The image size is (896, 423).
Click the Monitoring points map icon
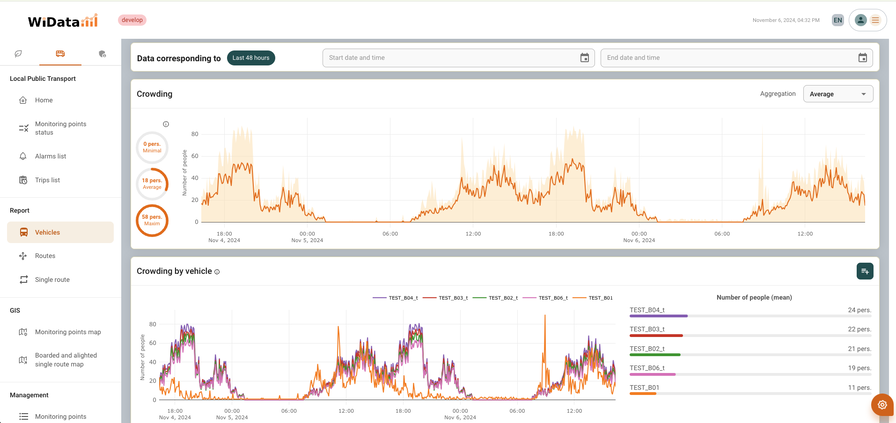pyautogui.click(x=23, y=332)
